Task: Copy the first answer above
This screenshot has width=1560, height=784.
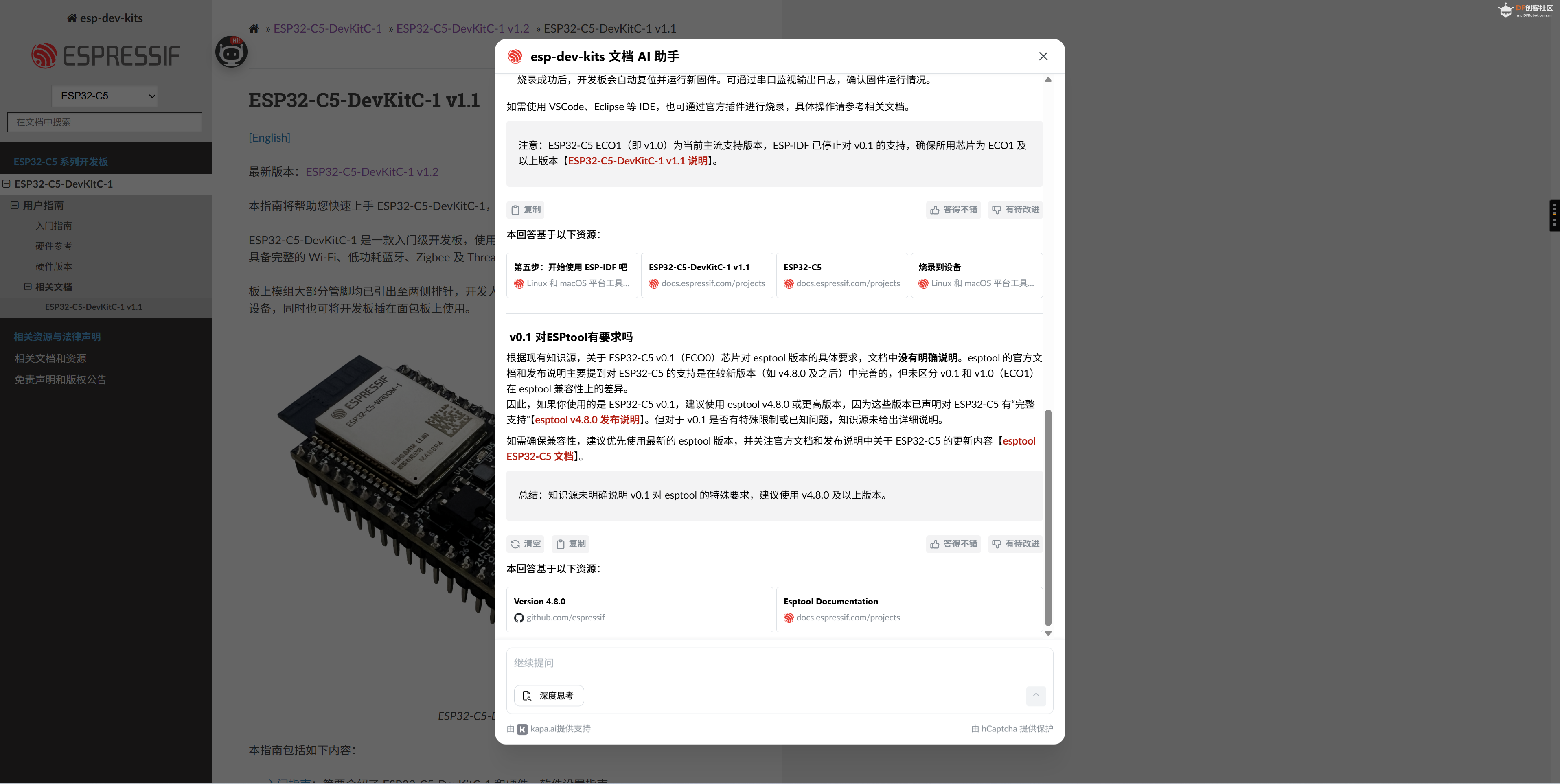Action: click(x=525, y=210)
